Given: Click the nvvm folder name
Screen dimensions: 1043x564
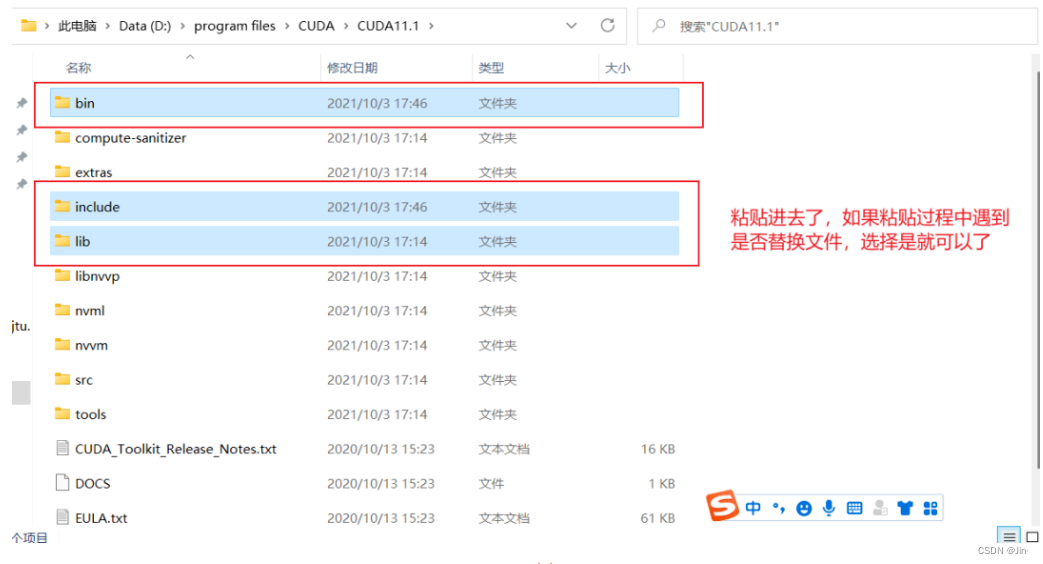Looking at the screenshot, I should 91,345.
